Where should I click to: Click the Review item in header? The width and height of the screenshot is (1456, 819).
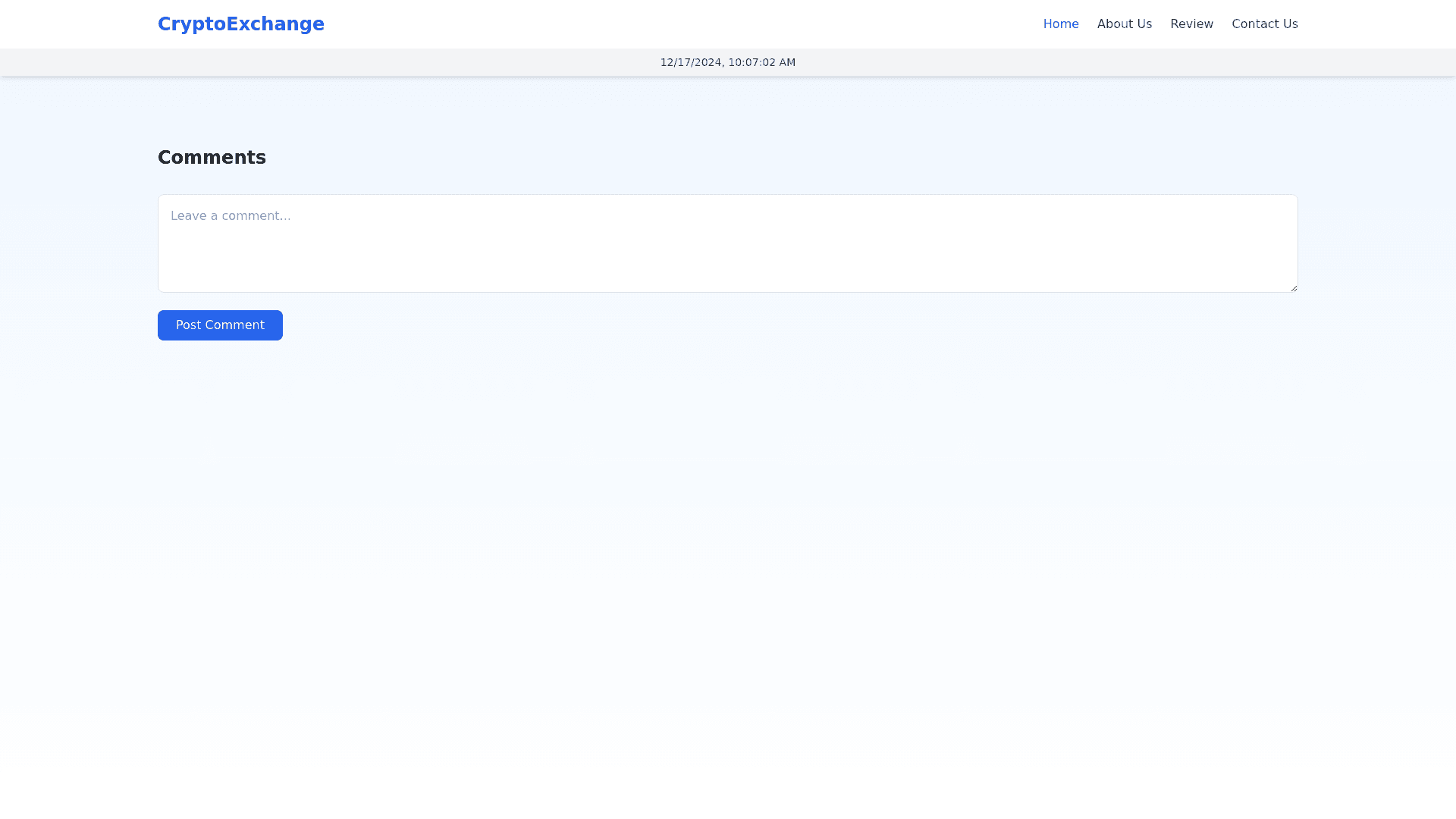[x=1191, y=24]
